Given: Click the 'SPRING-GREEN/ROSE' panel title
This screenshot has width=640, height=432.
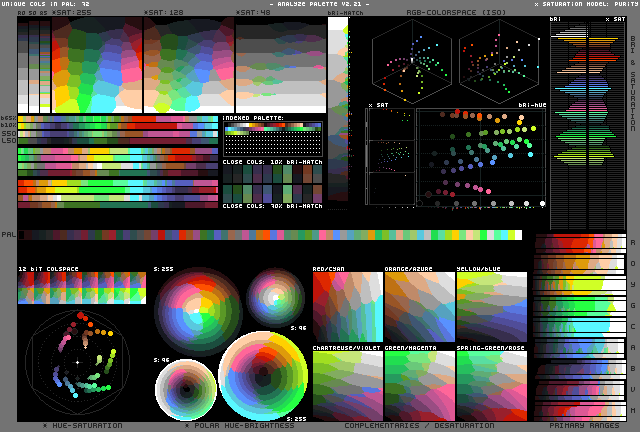Looking at the screenshot, I should click(490, 348).
